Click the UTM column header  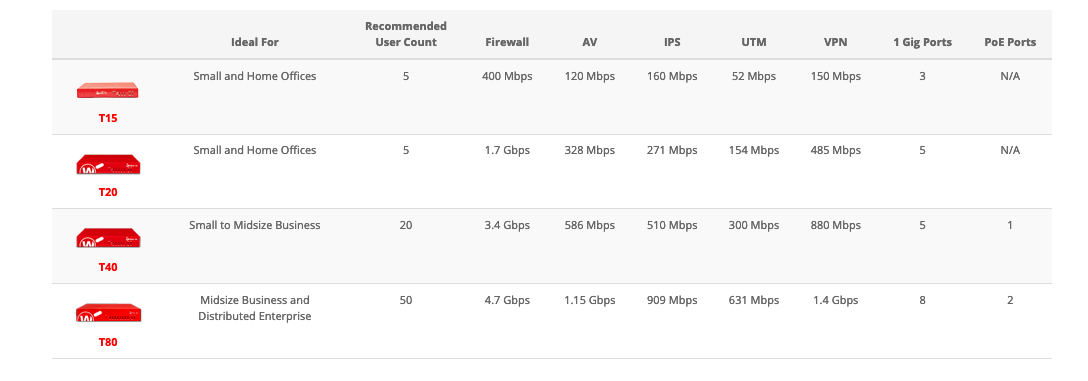[754, 42]
